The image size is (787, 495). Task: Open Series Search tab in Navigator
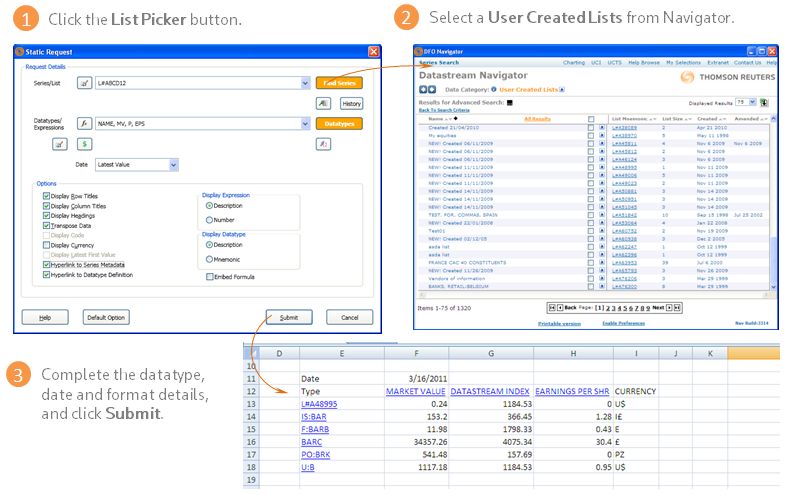click(x=439, y=63)
